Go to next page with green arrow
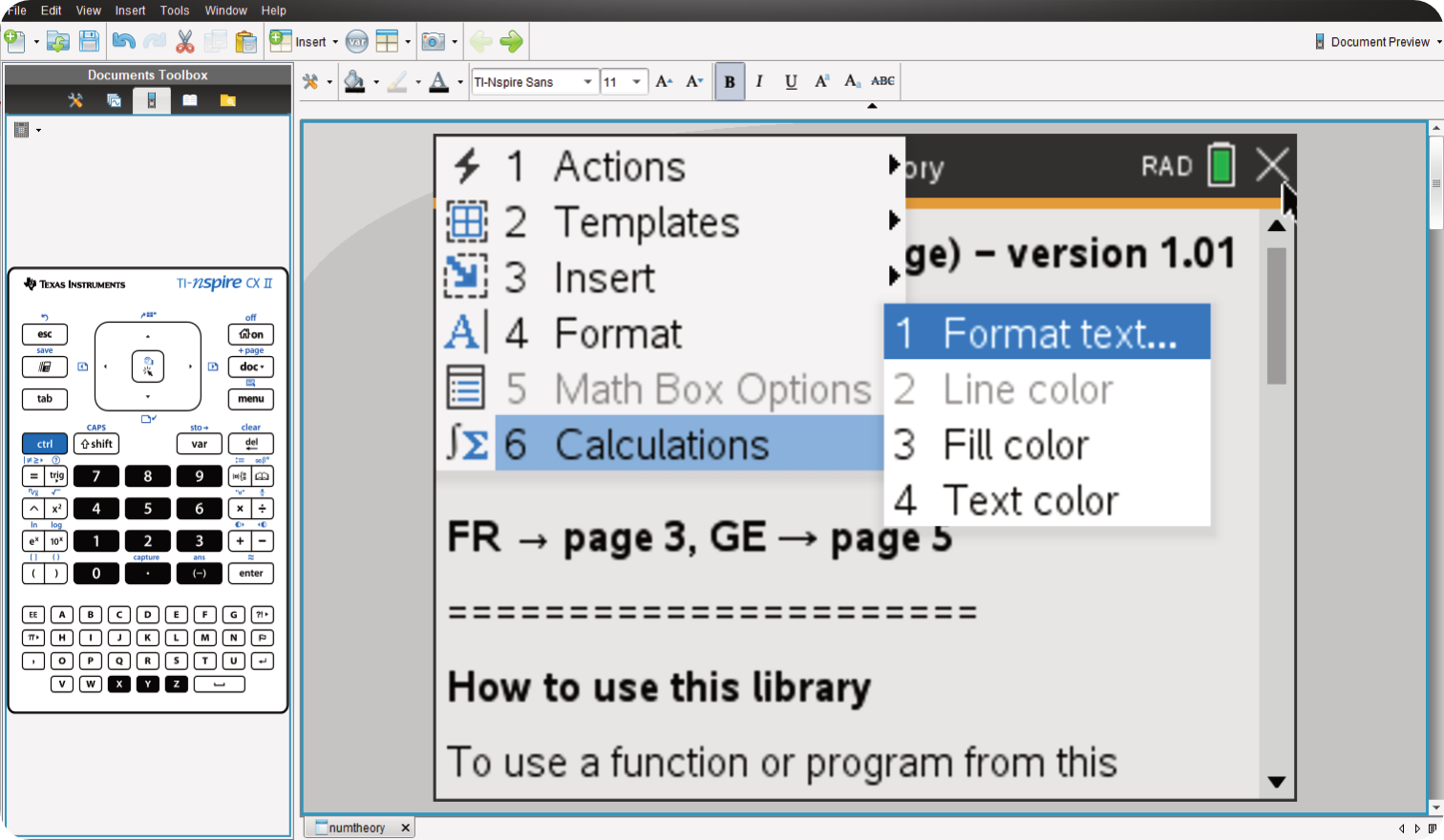Image resolution: width=1444 pixels, height=840 pixels. coord(512,41)
